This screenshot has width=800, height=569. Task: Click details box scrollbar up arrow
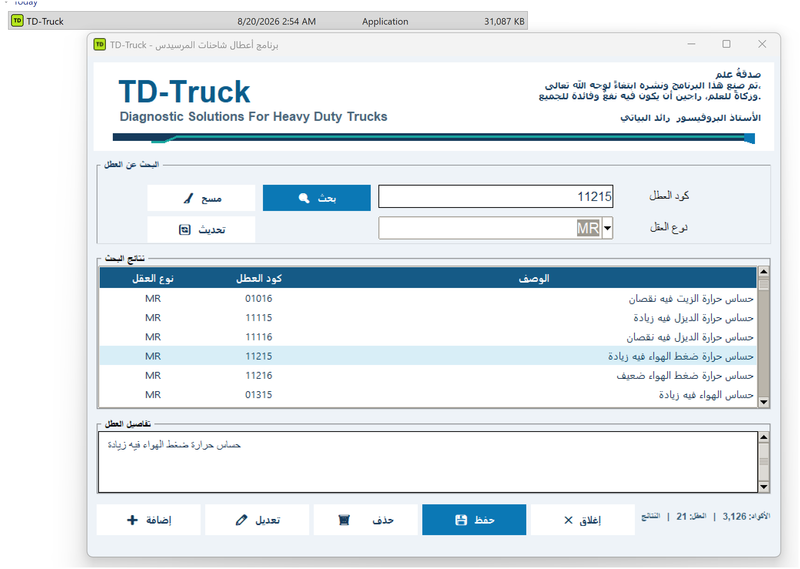pyautogui.click(x=763, y=437)
